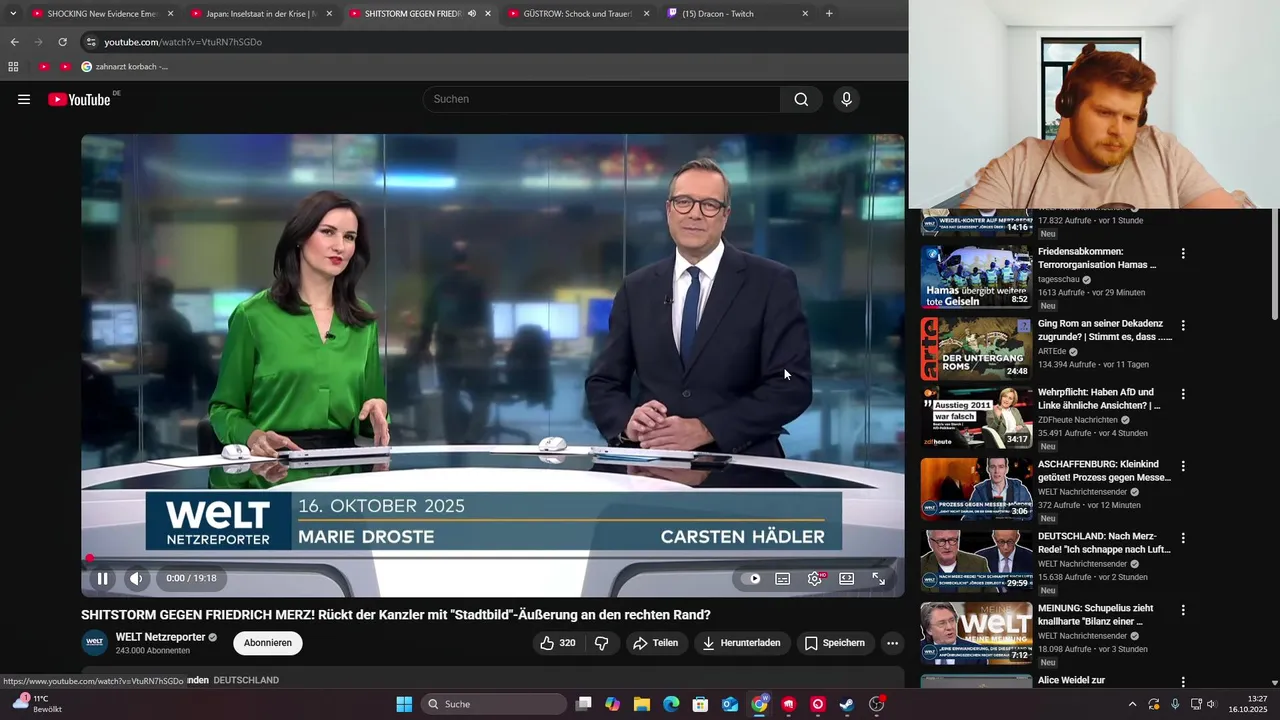1280x720 pixels.
Task: Click the red video progress bar
Action: (x=493, y=559)
